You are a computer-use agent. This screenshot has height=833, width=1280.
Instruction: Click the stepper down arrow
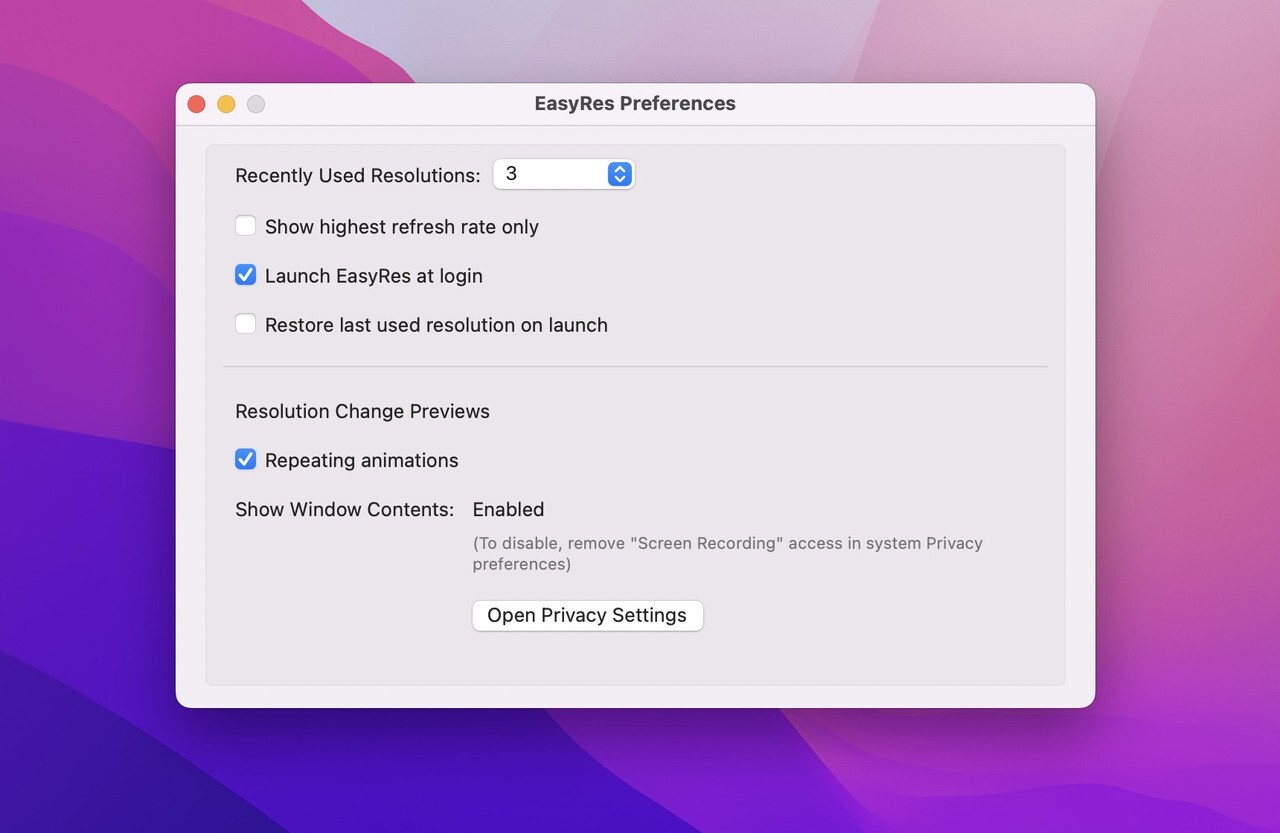pyautogui.click(x=618, y=179)
